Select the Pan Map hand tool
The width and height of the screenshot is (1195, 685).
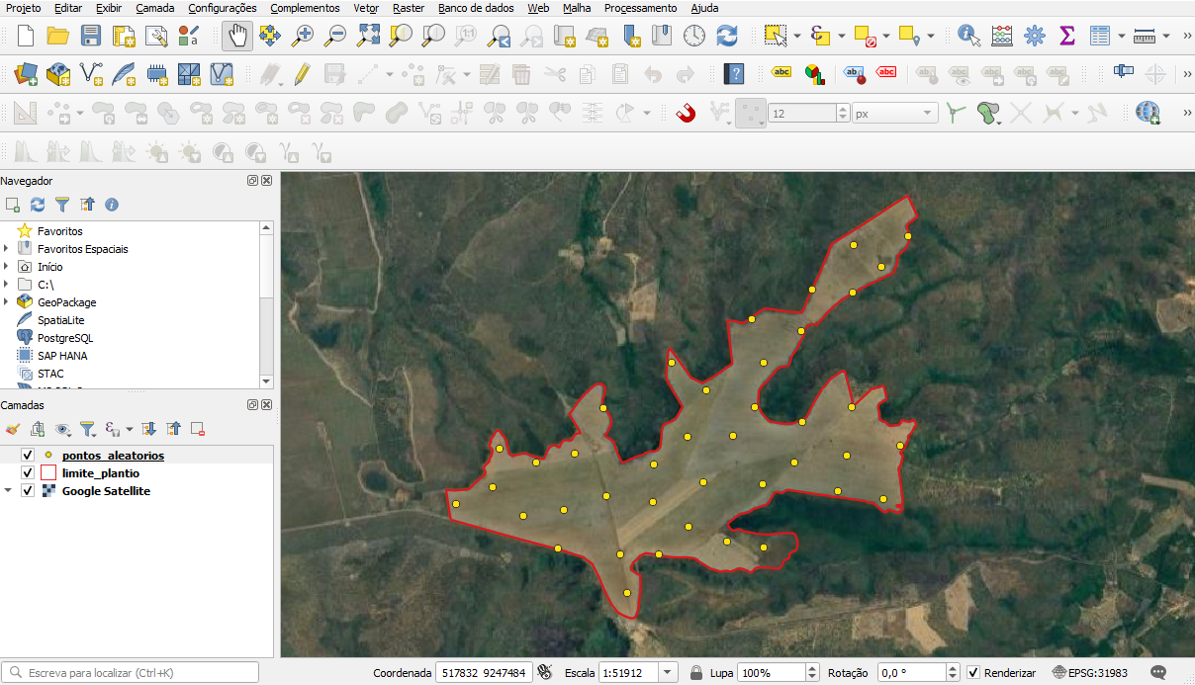point(237,36)
